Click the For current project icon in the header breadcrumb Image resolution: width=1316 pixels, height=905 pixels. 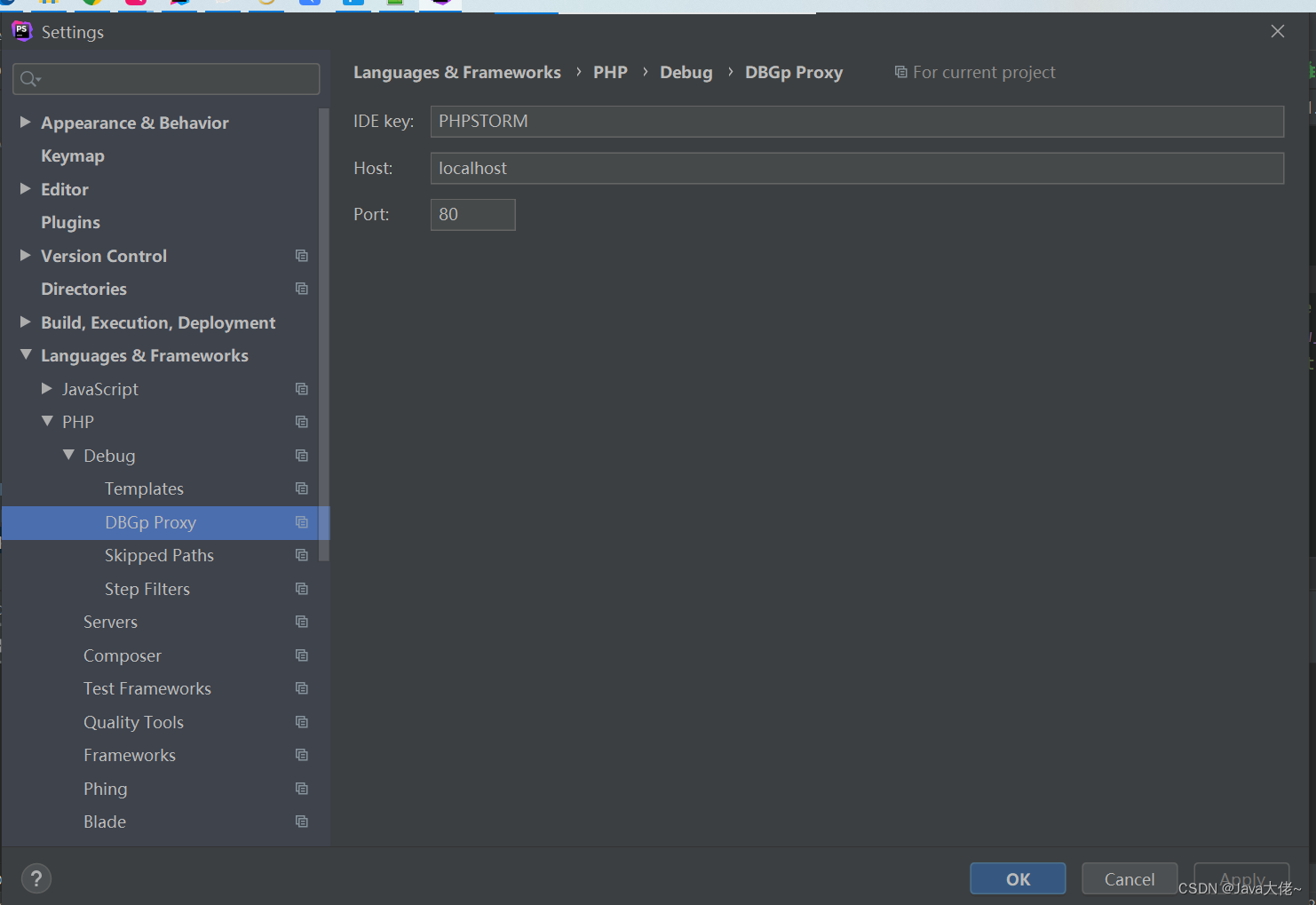tap(901, 72)
